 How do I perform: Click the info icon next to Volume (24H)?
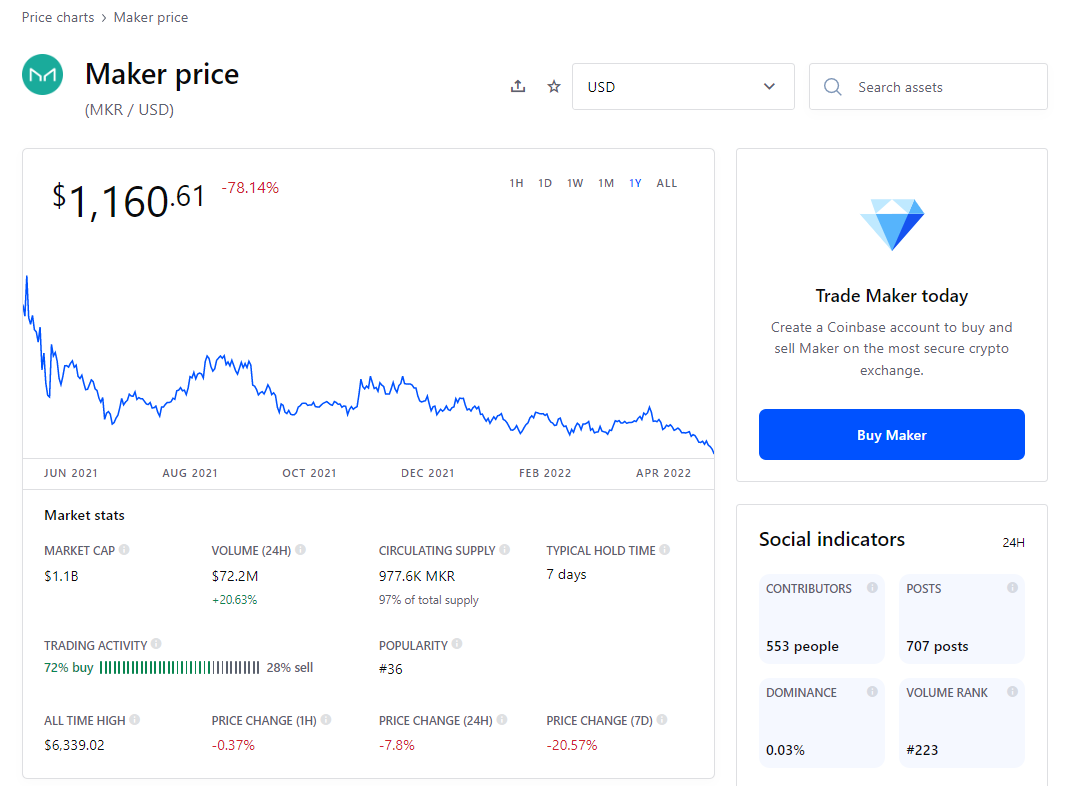[x=301, y=549]
